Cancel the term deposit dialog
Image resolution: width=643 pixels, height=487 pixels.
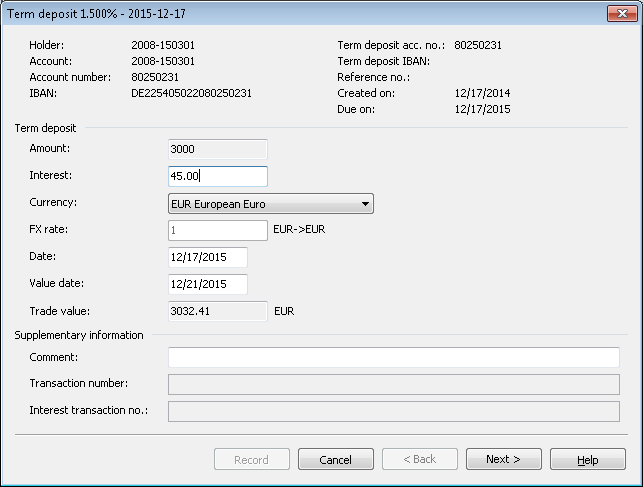pos(336,460)
